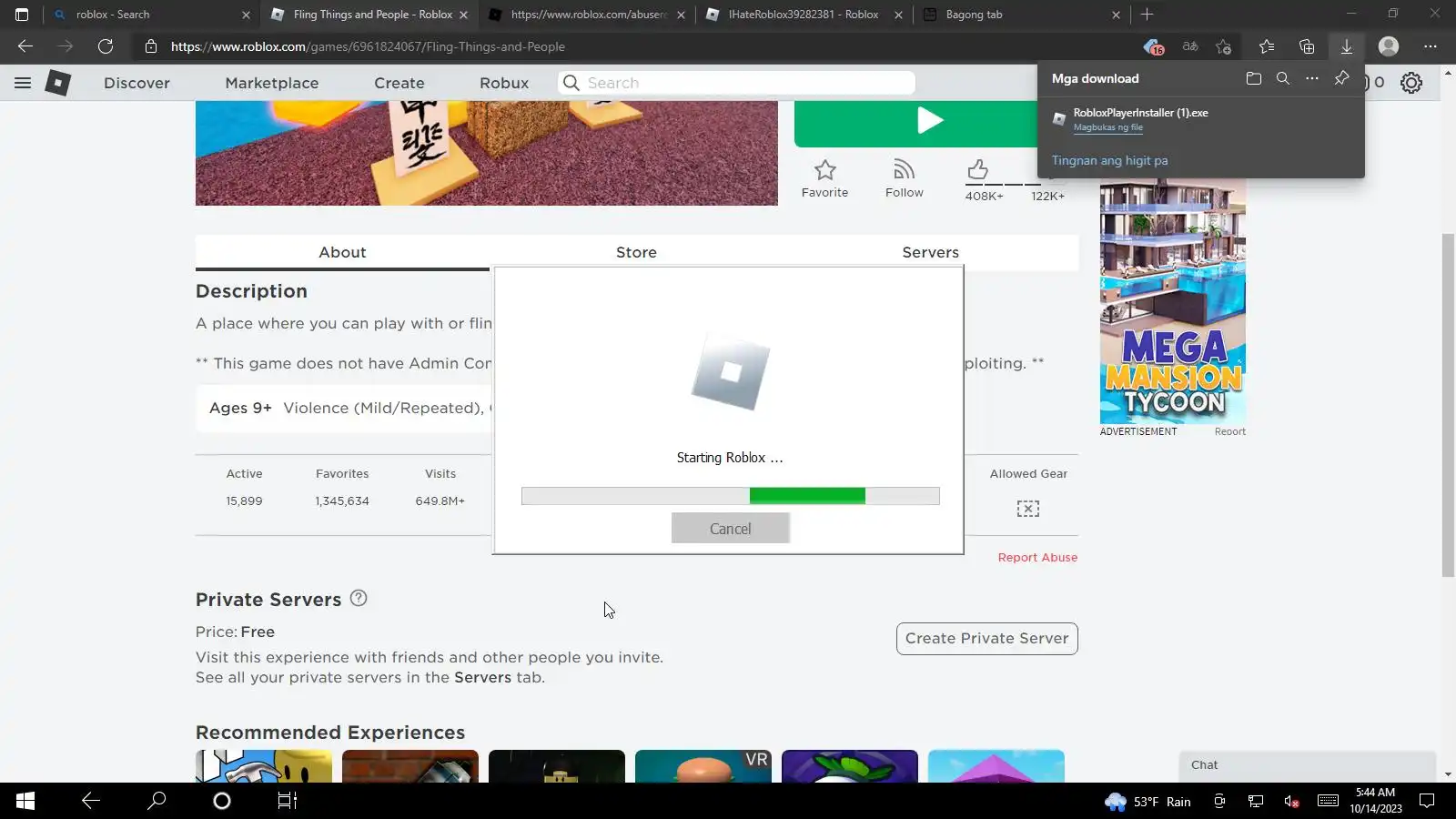Screen dimensions: 1456x819
Task: Close the Fling Things and People tab
Action: pos(463,15)
